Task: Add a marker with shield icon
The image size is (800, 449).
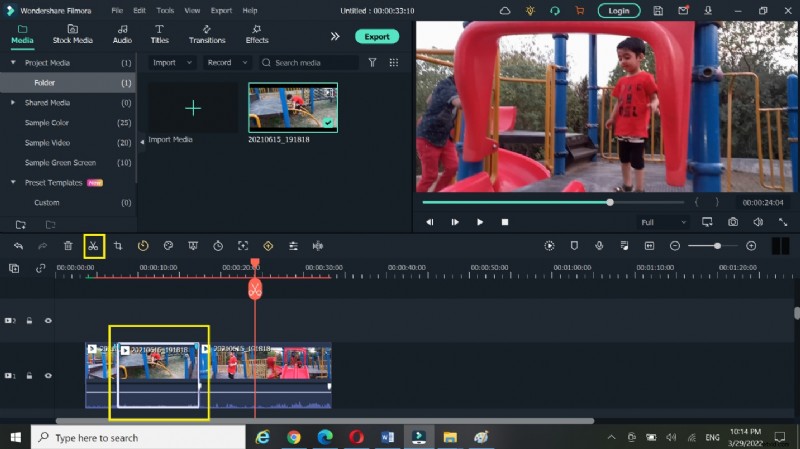Action: click(x=574, y=246)
